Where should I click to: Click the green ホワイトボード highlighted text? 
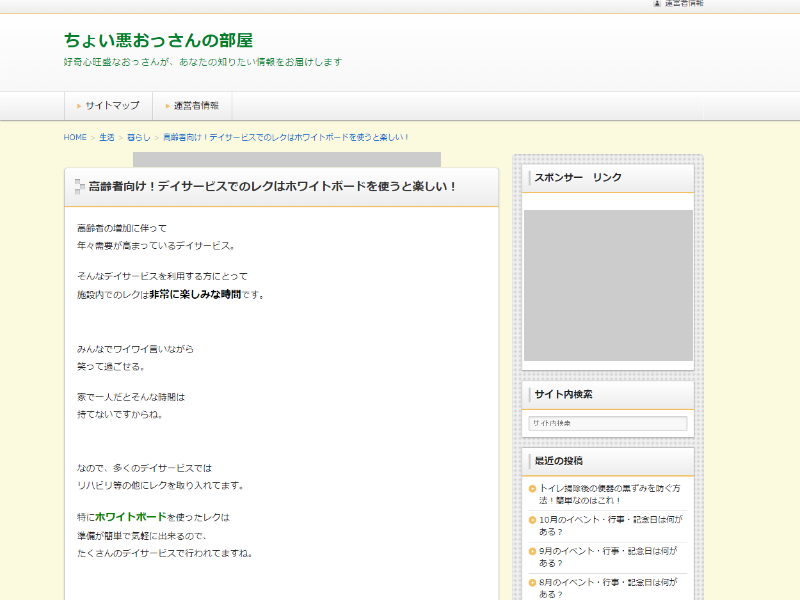click(x=131, y=517)
